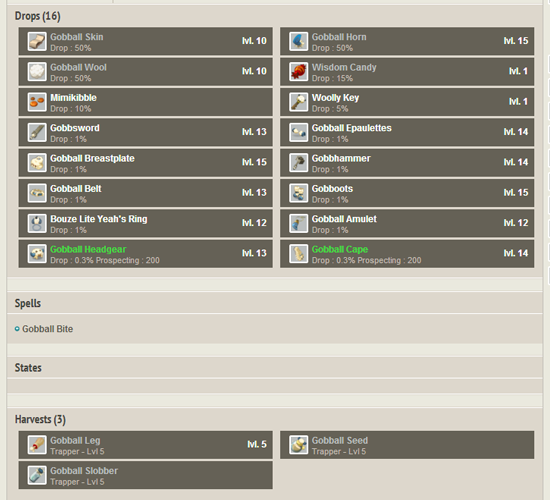Click the Gobball Headgear item icon
Viewport: 550px width, 500px height.
[x=37, y=254]
